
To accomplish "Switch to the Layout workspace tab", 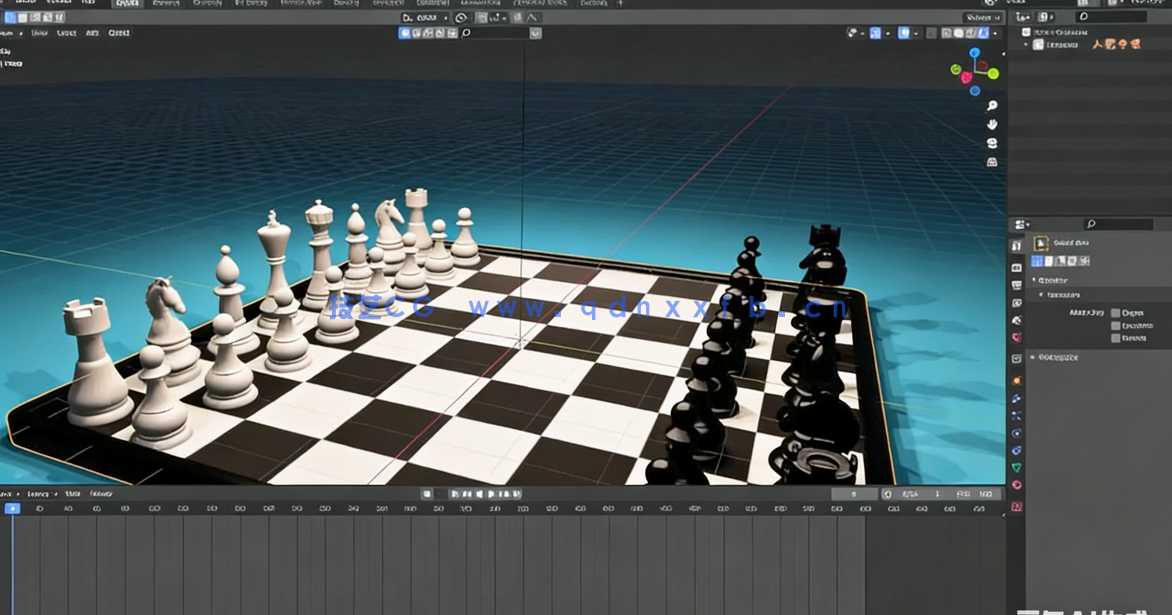I will [126, 4].
